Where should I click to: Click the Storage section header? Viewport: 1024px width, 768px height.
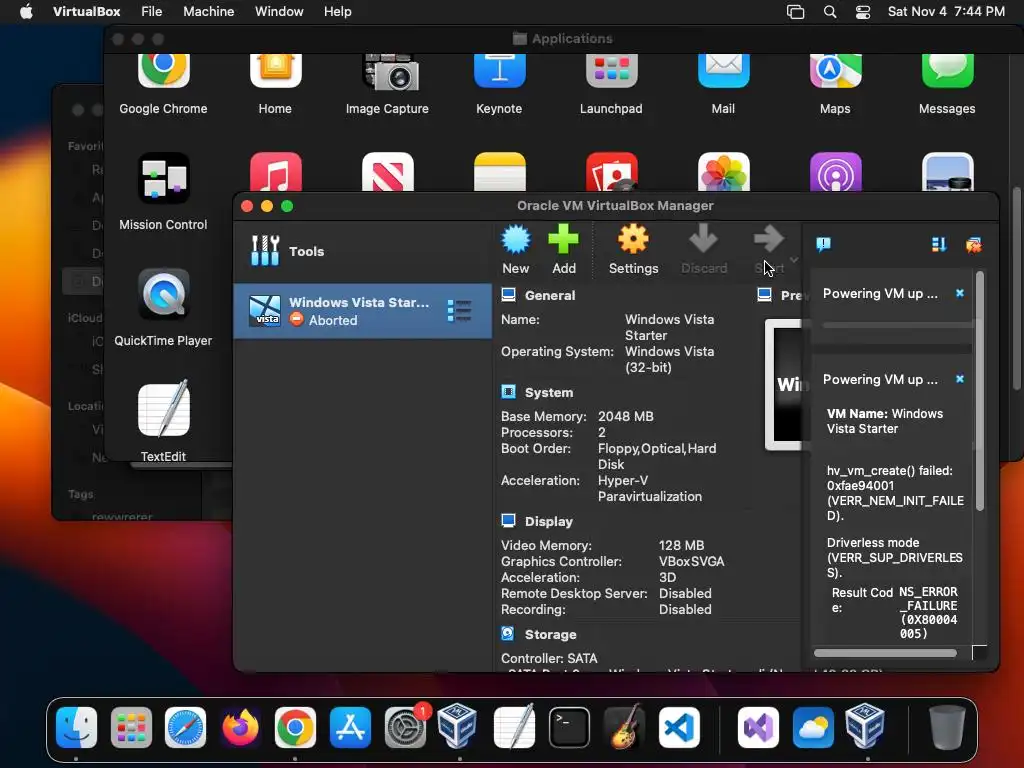coord(550,634)
